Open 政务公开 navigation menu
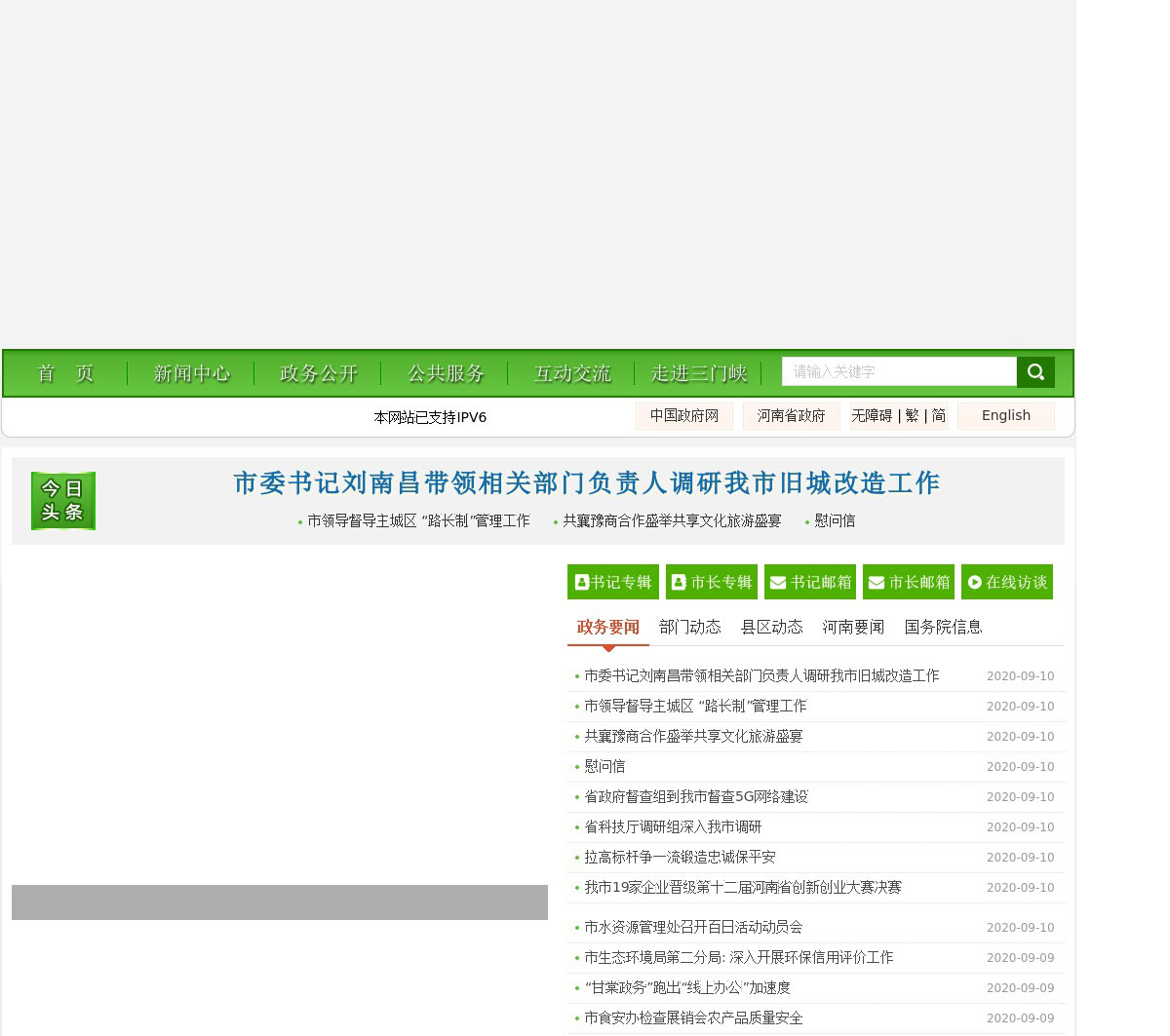1170x1036 pixels. (x=318, y=373)
